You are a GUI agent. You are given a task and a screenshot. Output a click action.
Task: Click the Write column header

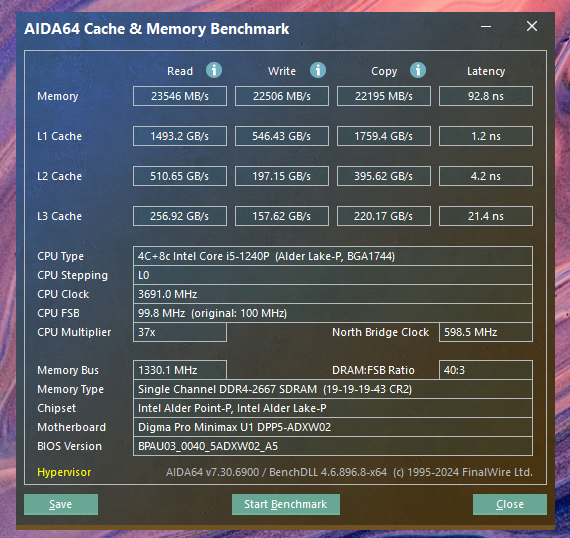282,71
